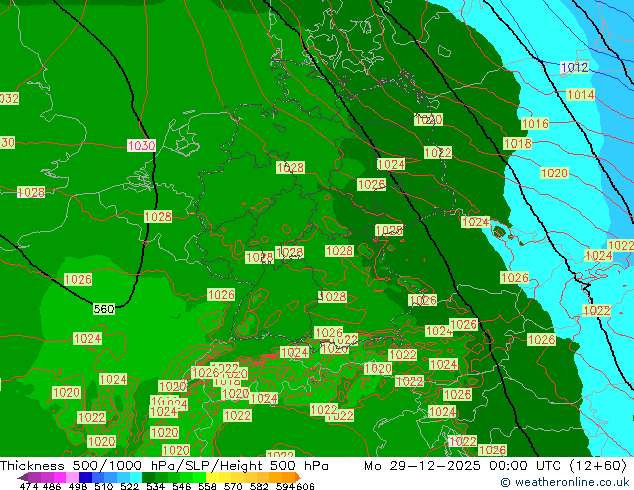Click the purple arrow at legend's left end

tap(23, 477)
